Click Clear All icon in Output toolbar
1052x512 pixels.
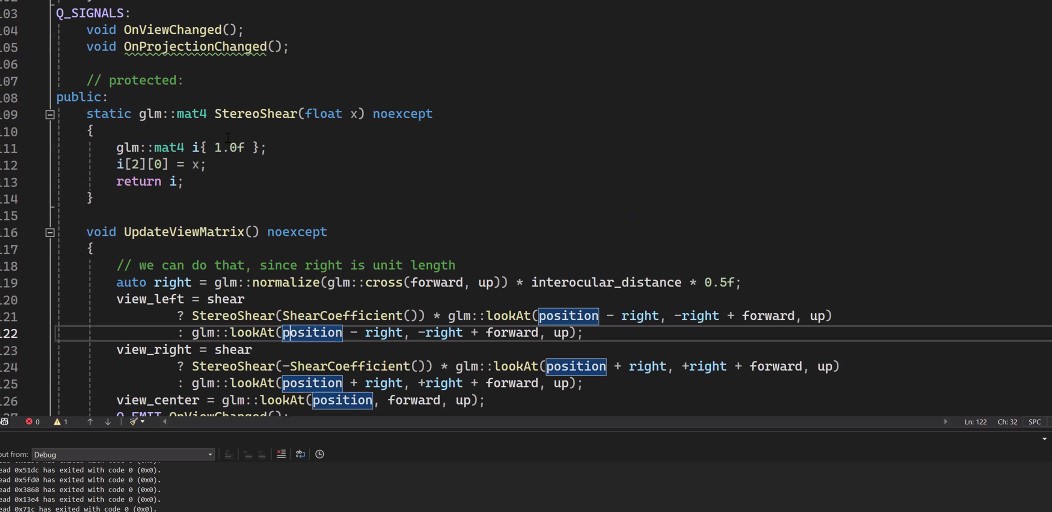[x=281, y=454]
